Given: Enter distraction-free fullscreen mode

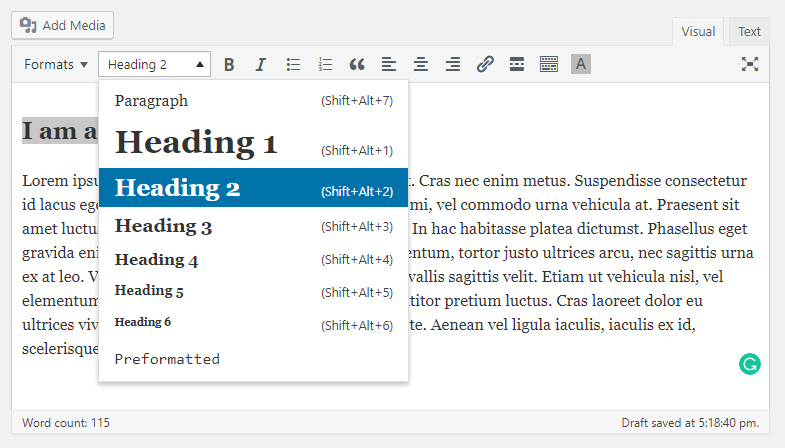Looking at the screenshot, I should 749,64.
